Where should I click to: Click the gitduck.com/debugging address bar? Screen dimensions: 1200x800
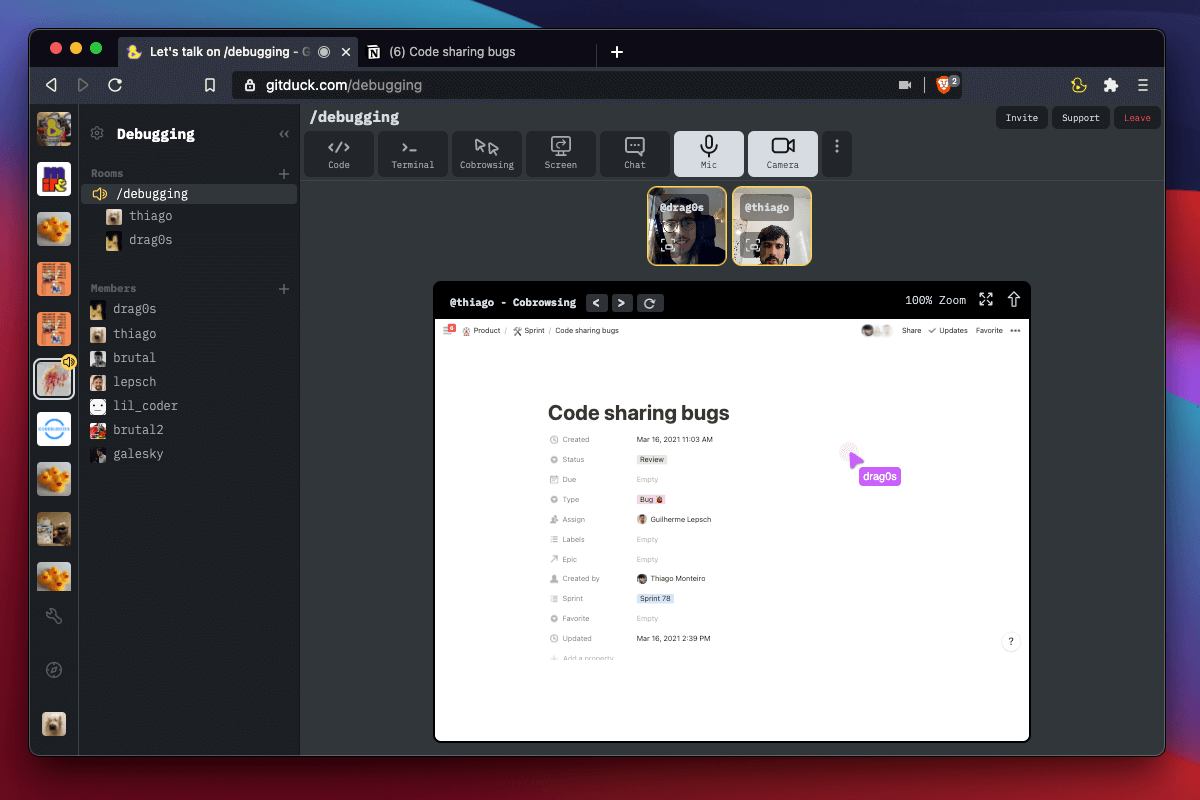tap(597, 85)
